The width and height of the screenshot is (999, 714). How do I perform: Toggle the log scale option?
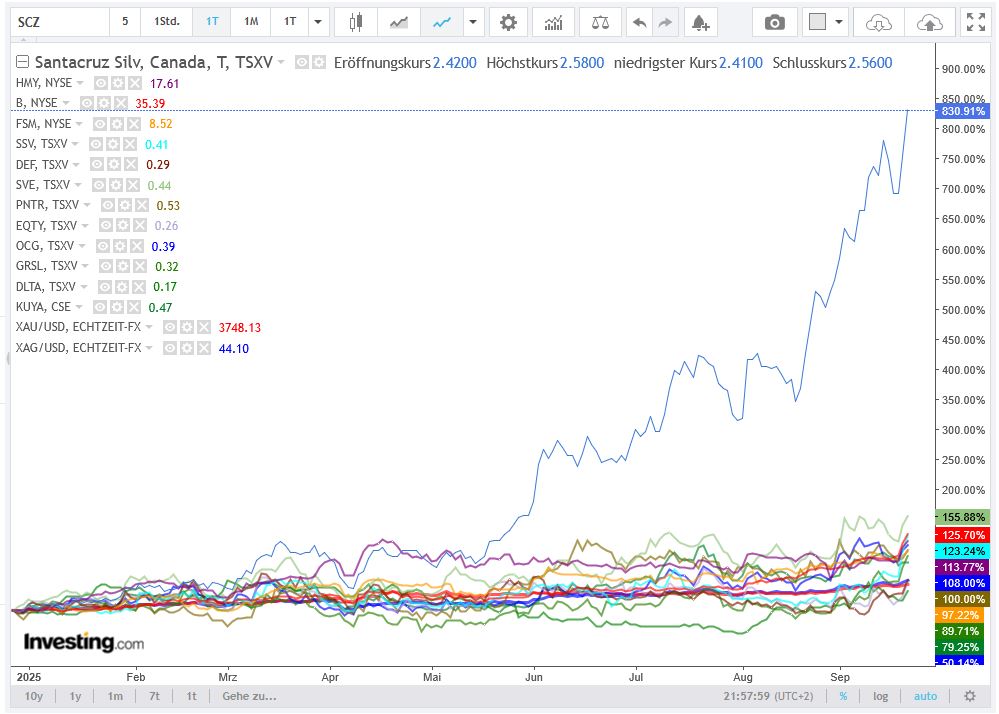coord(880,696)
